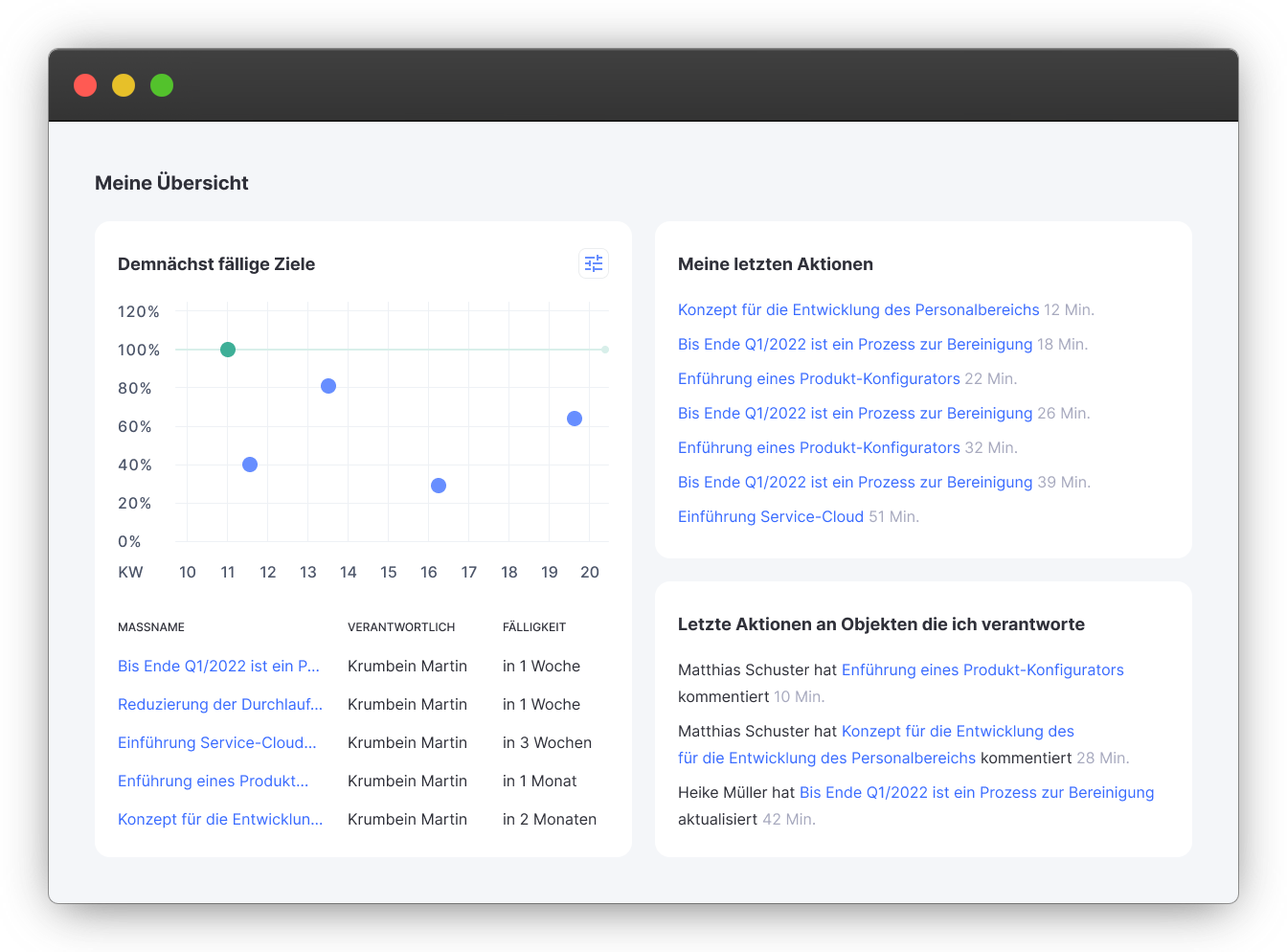The image size is (1287, 952).
Task: Click KW 15 on the chart x-axis
Action: click(389, 572)
